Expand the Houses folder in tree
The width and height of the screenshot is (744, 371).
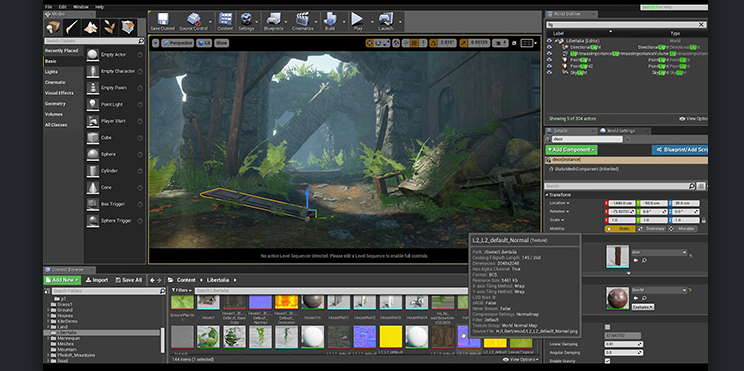point(48,315)
